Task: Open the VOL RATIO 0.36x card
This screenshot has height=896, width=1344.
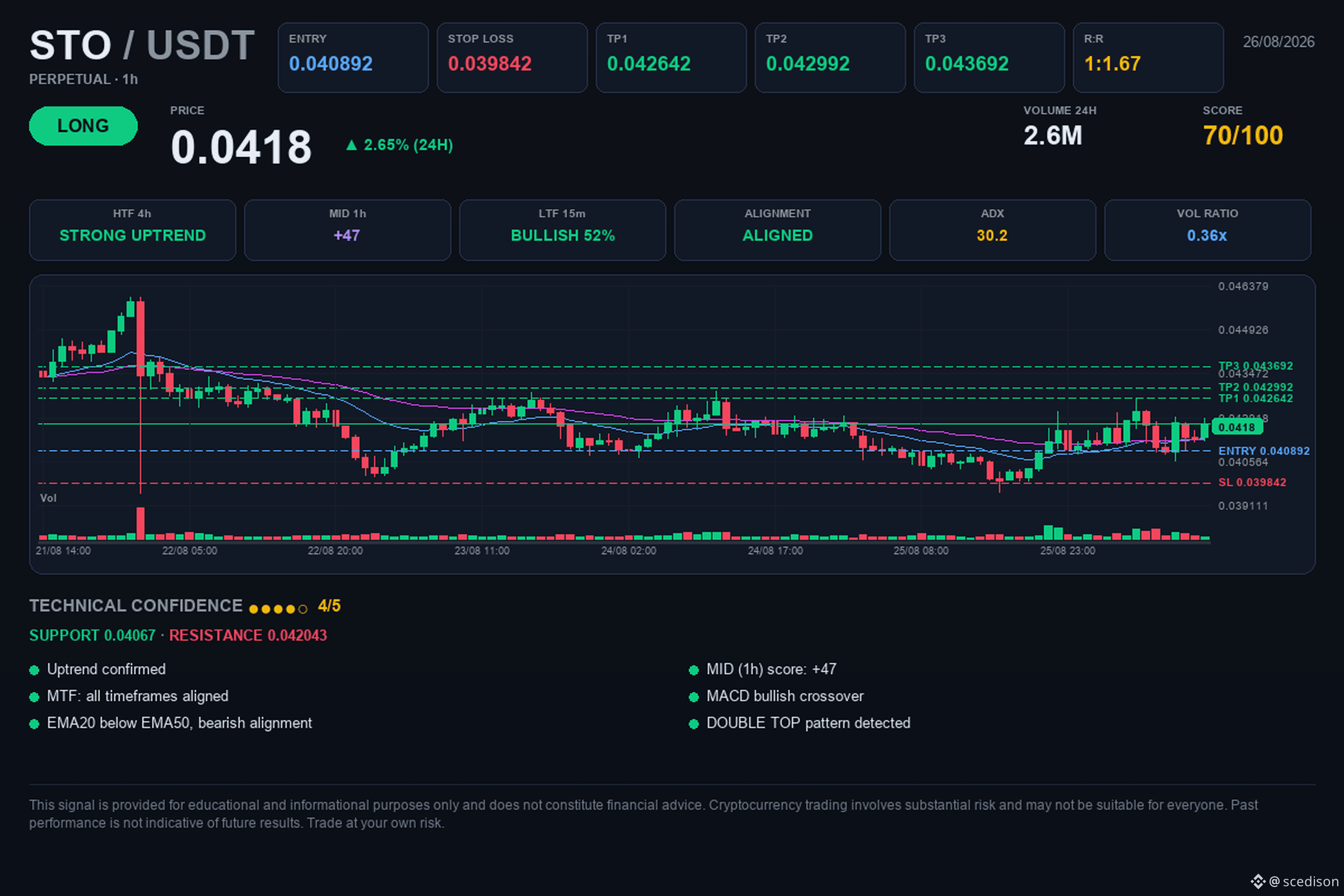Action: (x=1207, y=230)
